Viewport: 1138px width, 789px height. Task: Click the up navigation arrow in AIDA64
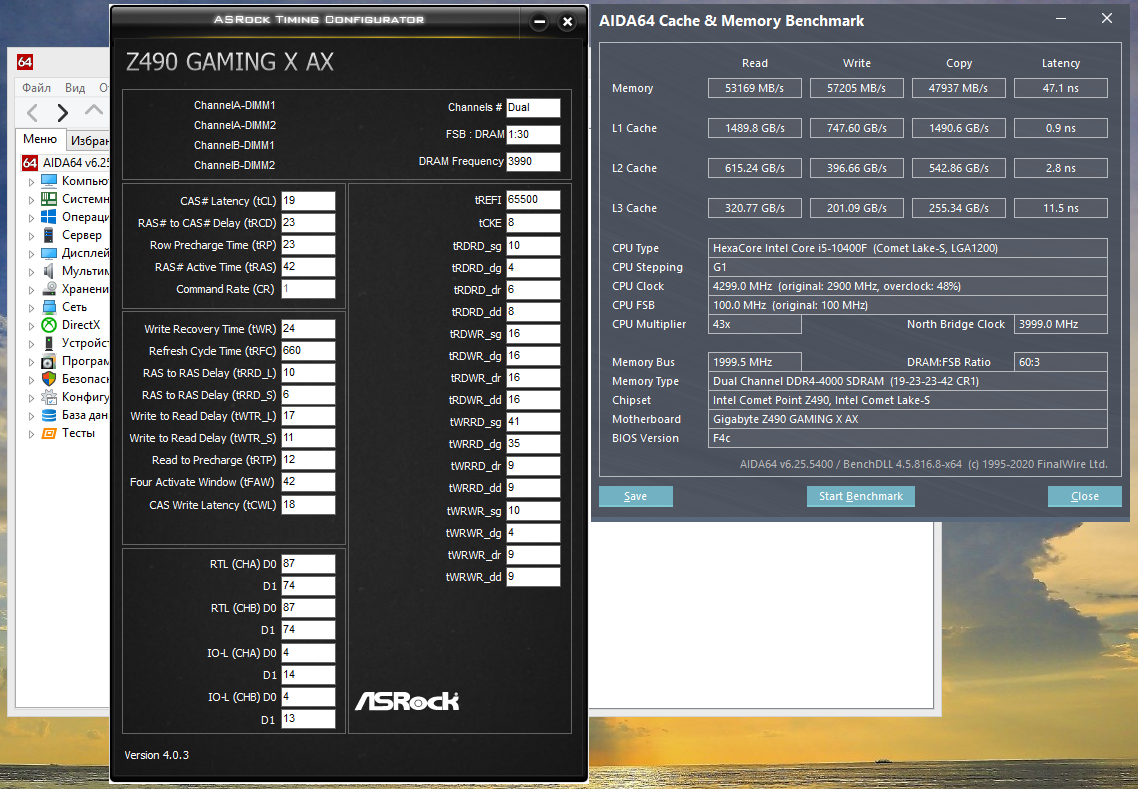point(94,110)
